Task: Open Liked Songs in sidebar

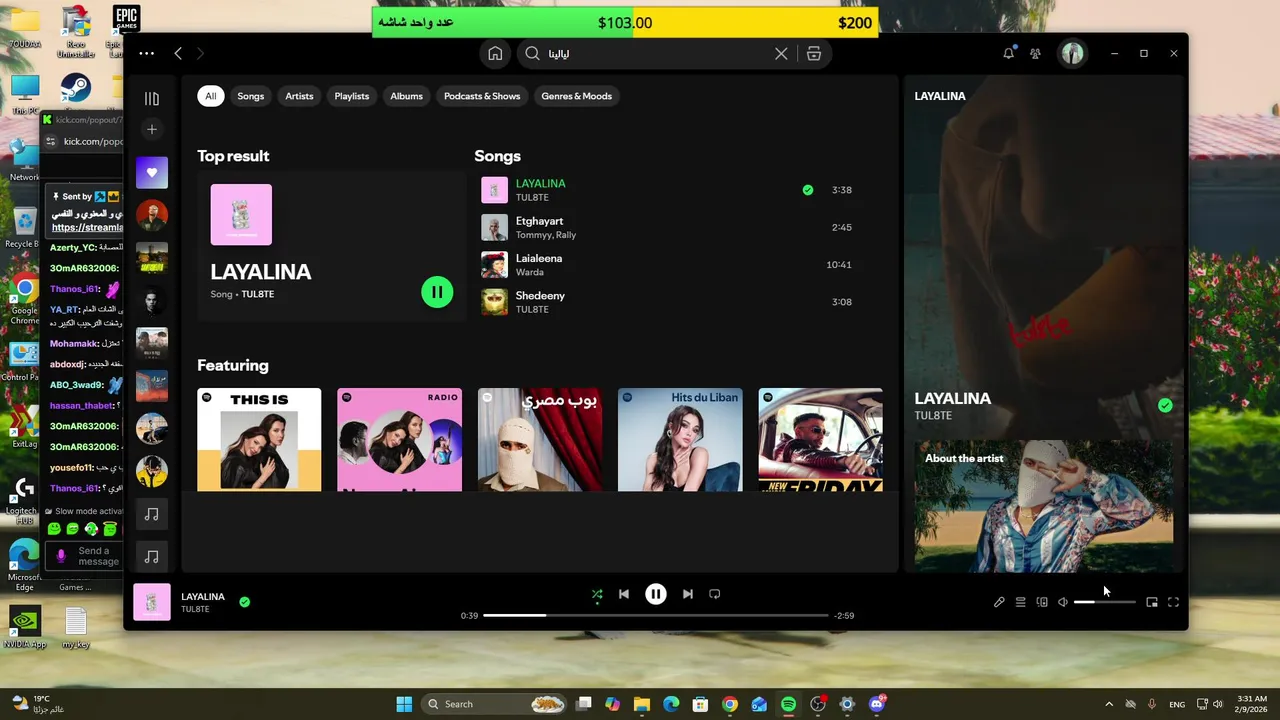Action: [152, 172]
